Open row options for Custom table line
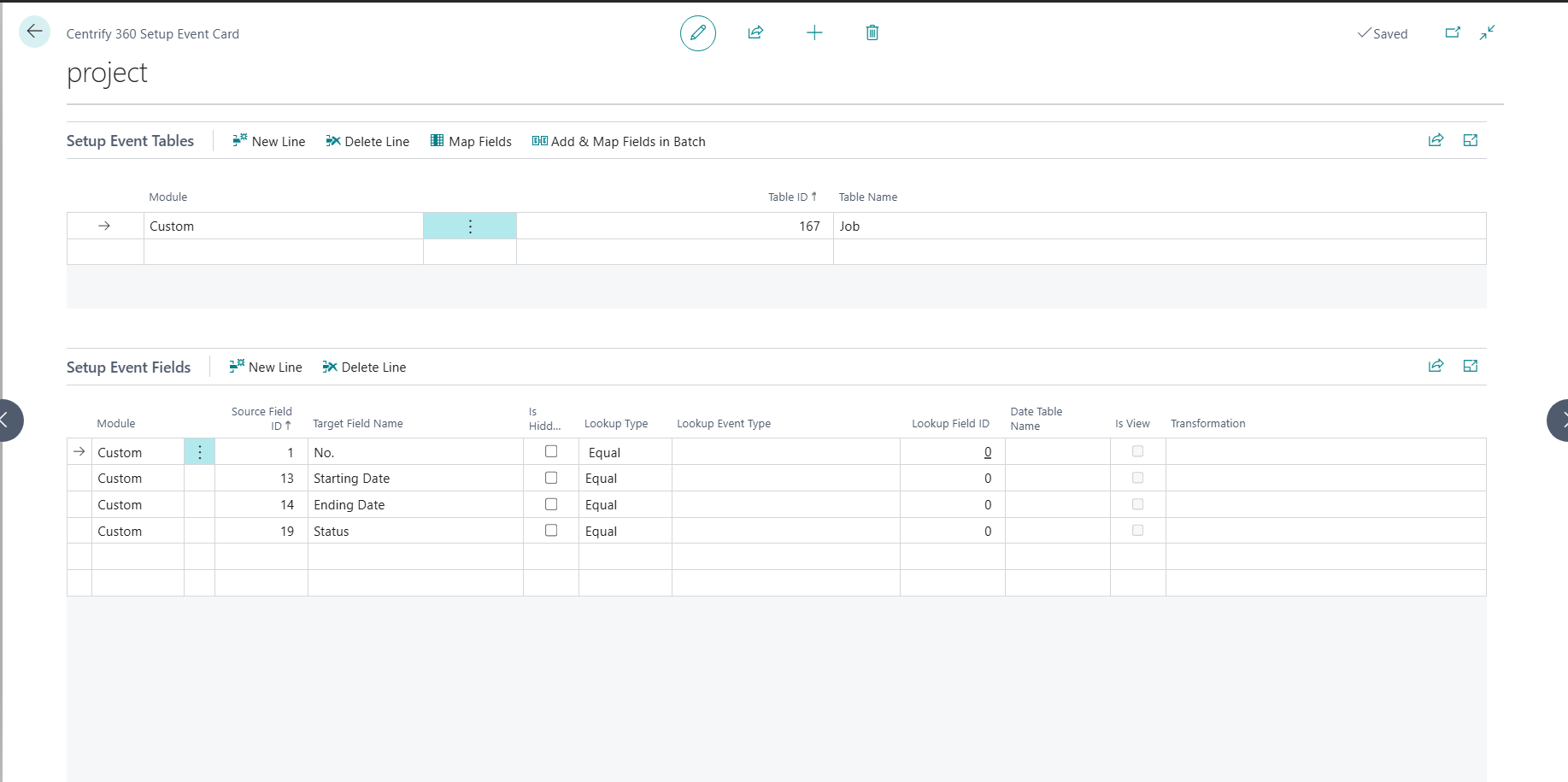 coord(470,226)
